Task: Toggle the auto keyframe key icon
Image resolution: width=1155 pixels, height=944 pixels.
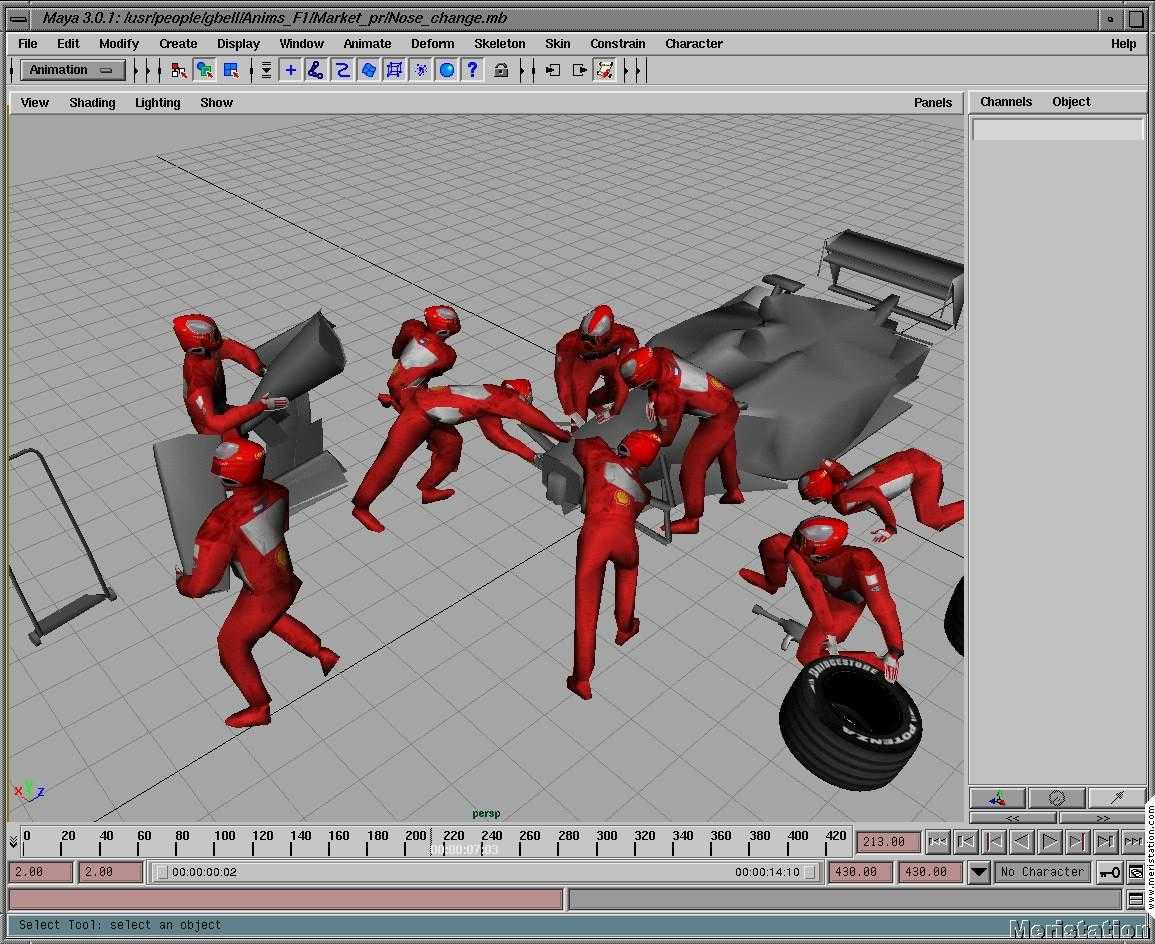Action: [x=1110, y=873]
